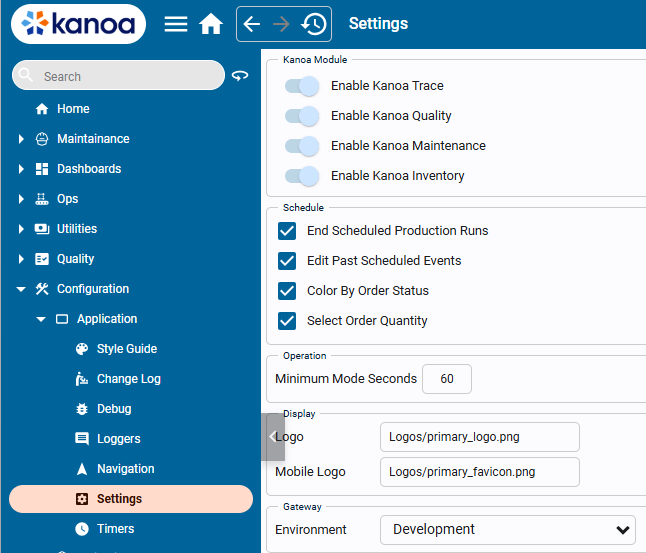Uncheck Color By Order Status
Screen dimensions: 646x553
pos(287,291)
